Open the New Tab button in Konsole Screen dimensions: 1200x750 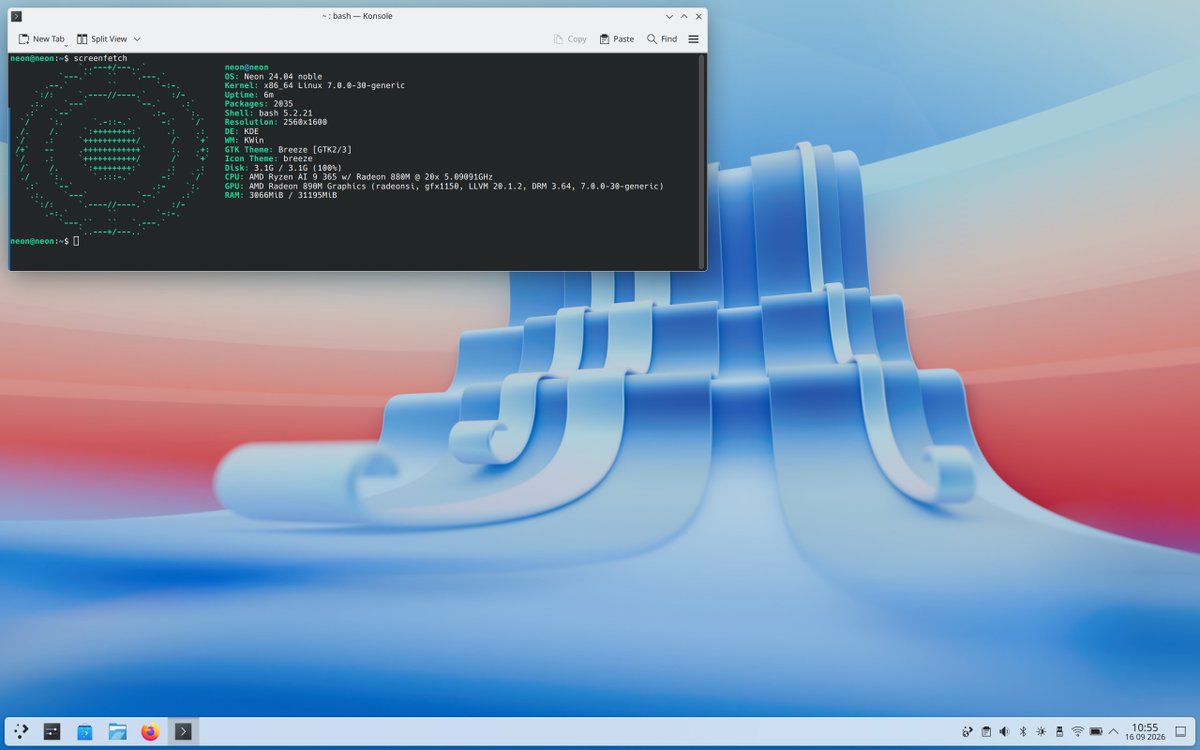tap(41, 39)
